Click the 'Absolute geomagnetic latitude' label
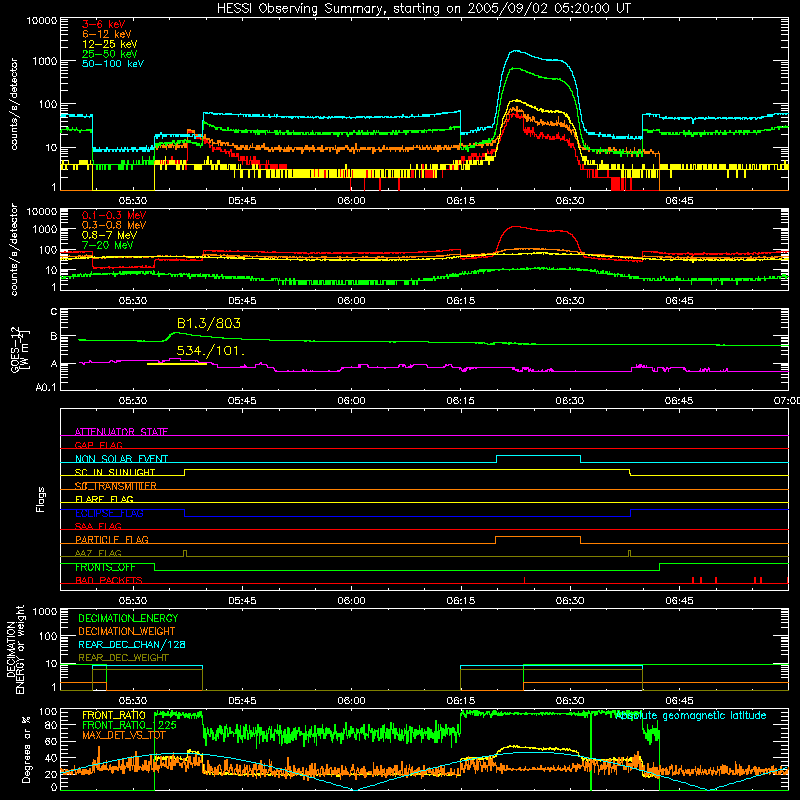 pos(691,715)
